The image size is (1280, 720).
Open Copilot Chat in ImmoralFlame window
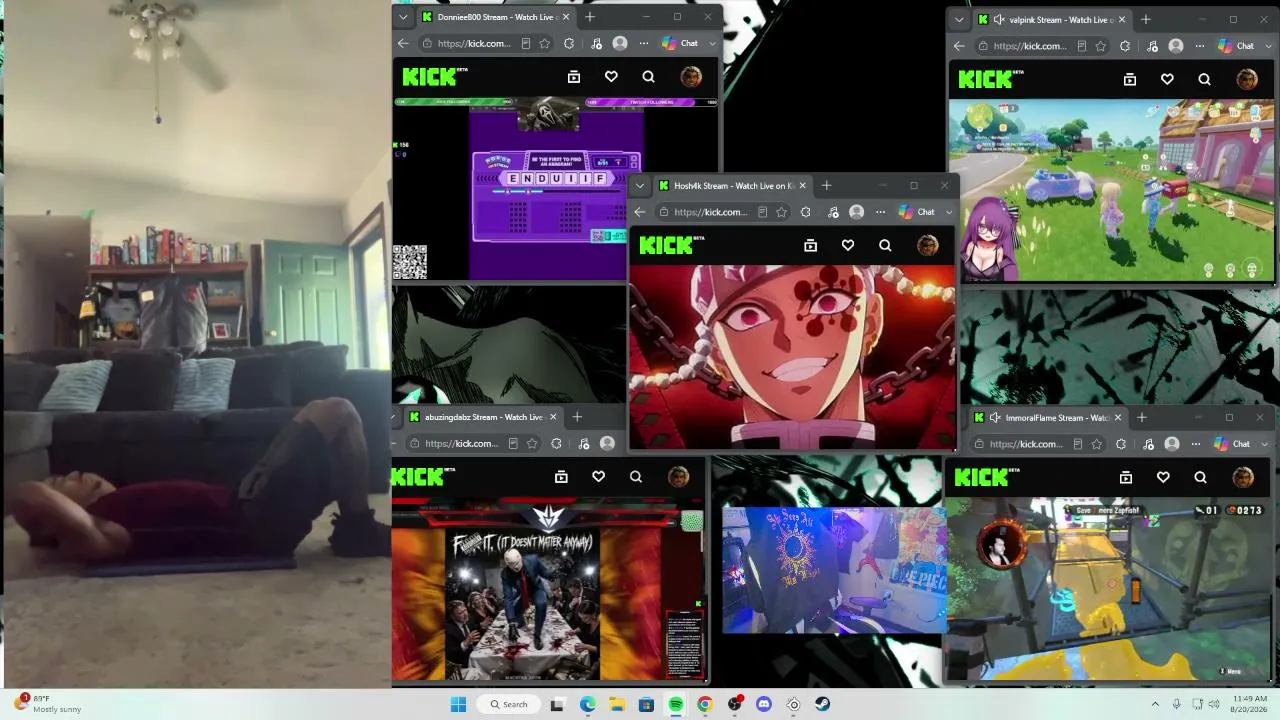coord(1233,444)
